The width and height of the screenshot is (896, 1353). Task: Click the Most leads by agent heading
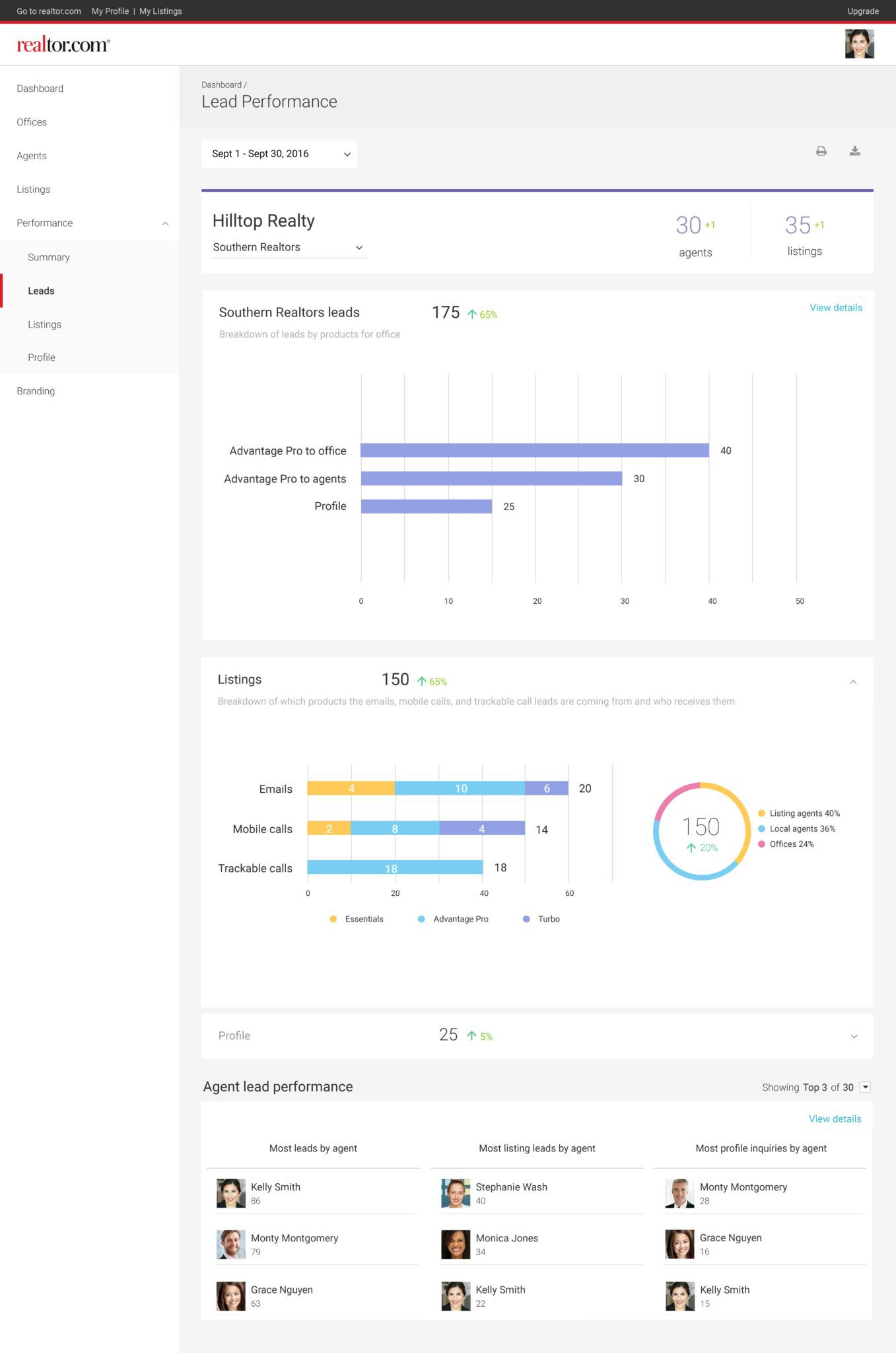(x=313, y=1148)
